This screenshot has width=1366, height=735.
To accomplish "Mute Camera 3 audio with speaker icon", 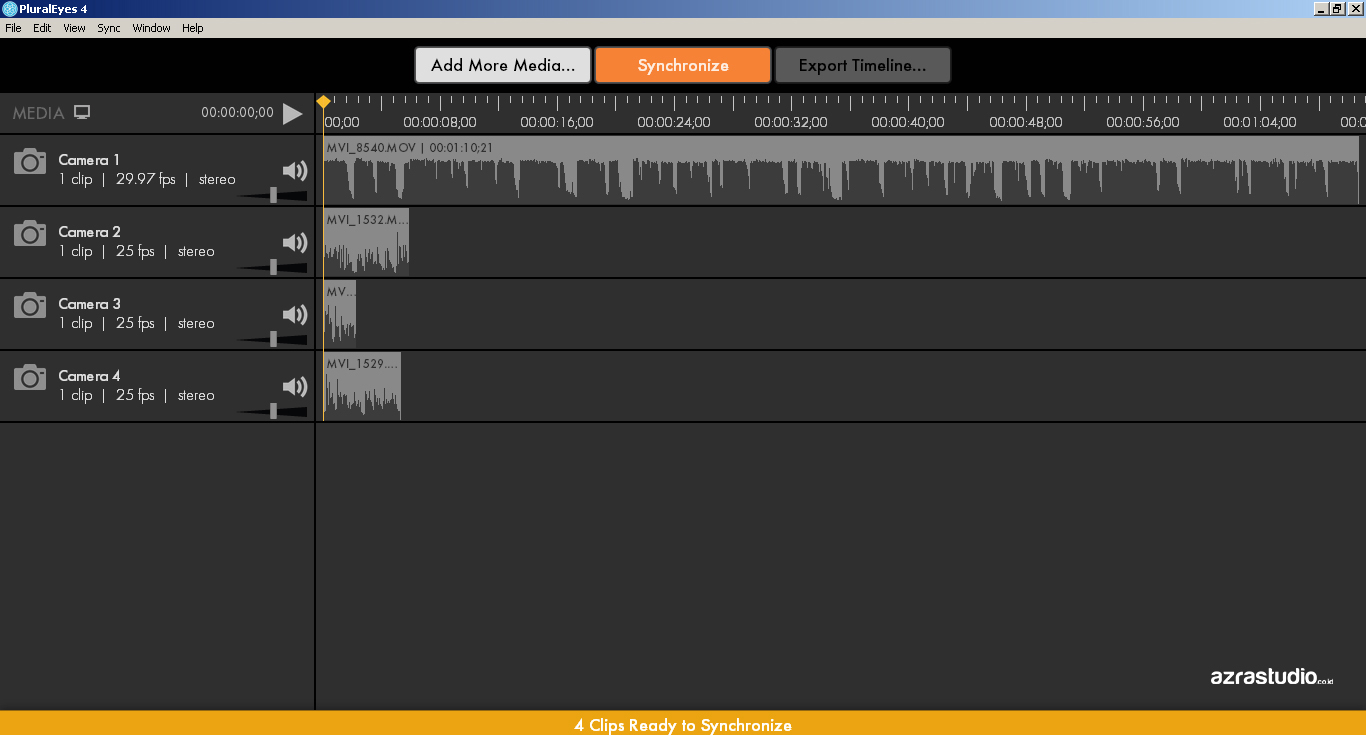I will tap(295, 314).
